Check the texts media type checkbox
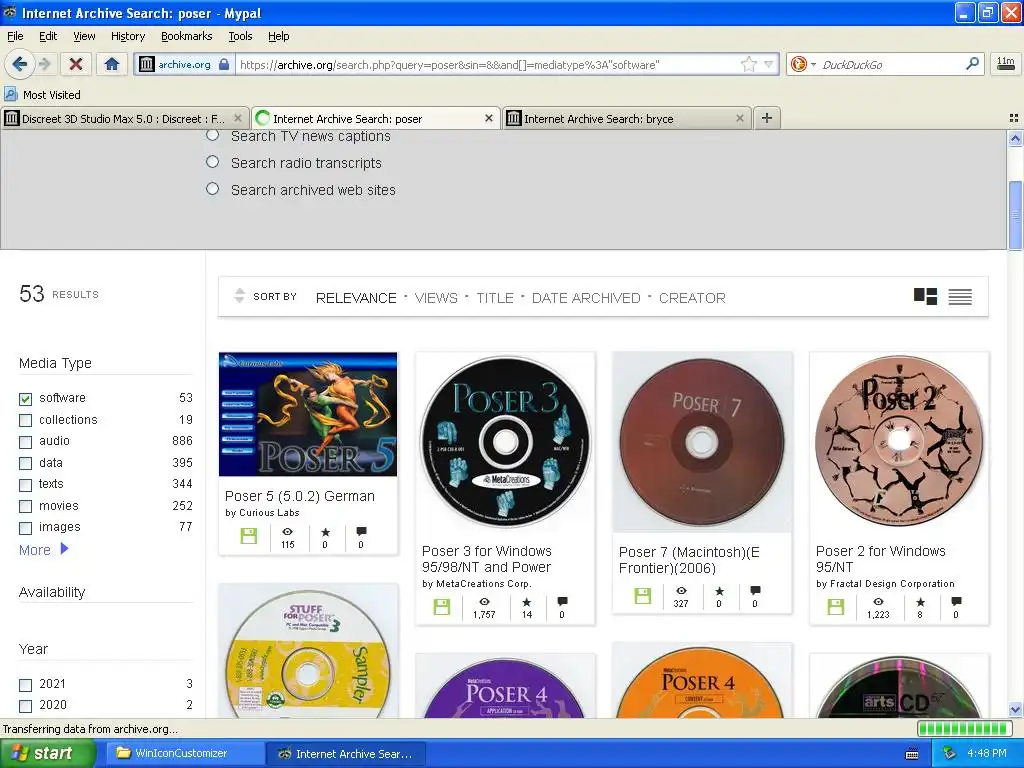The image size is (1024, 768). [25, 485]
